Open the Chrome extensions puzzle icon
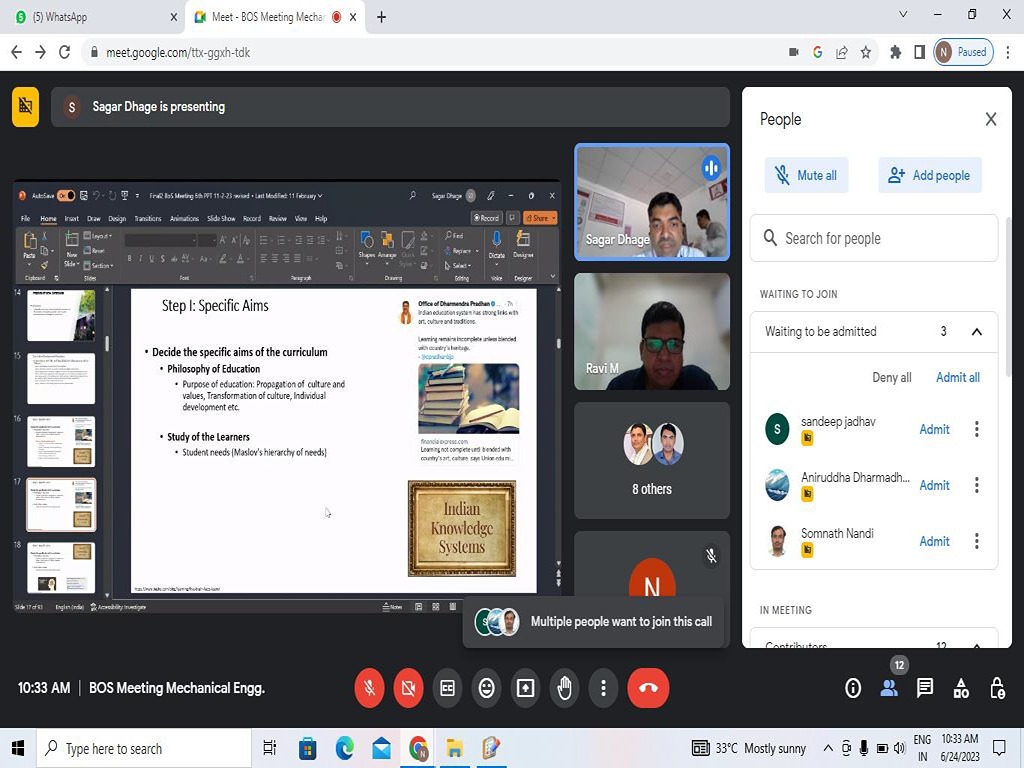 coord(895,52)
